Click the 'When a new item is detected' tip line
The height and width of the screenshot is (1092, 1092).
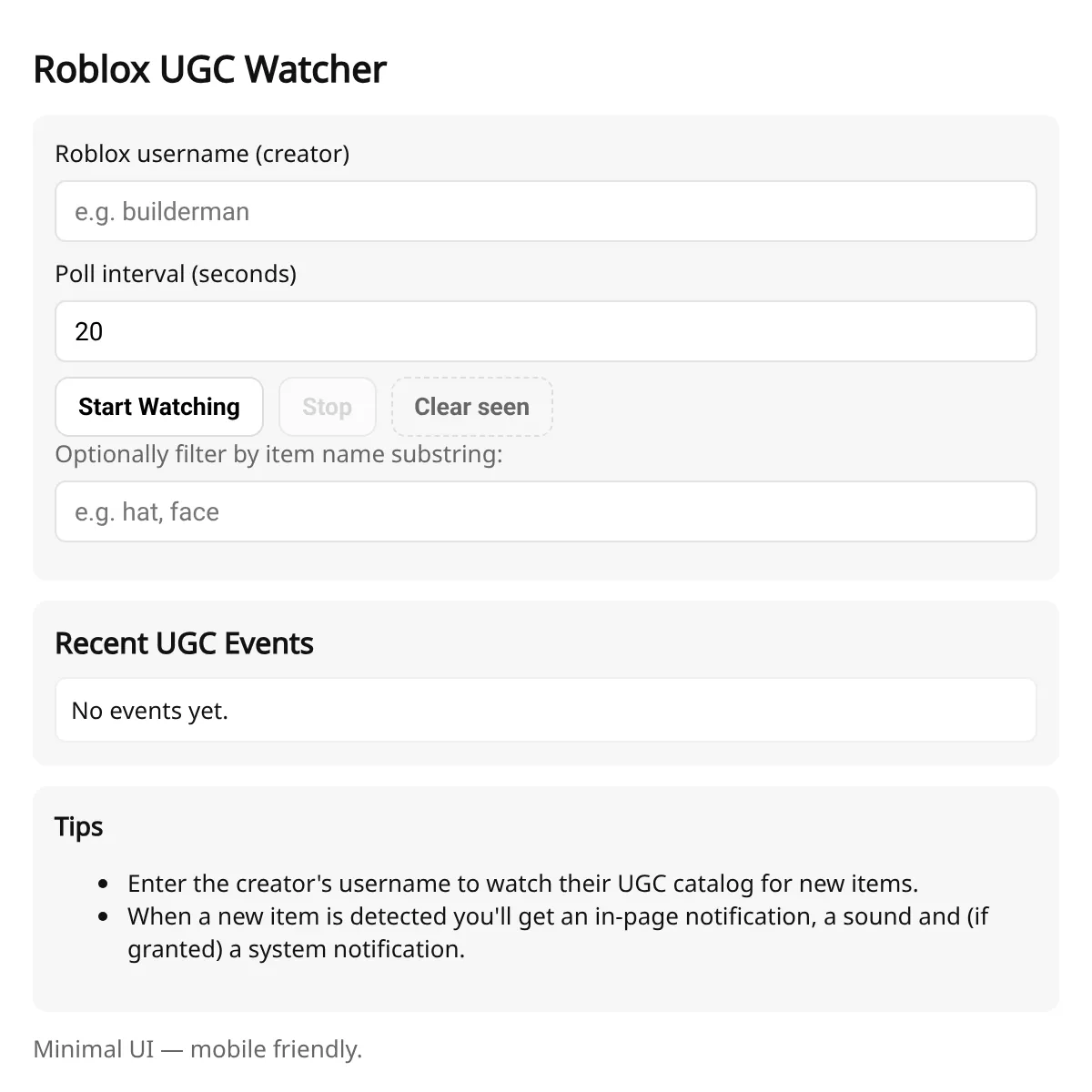pos(557,916)
